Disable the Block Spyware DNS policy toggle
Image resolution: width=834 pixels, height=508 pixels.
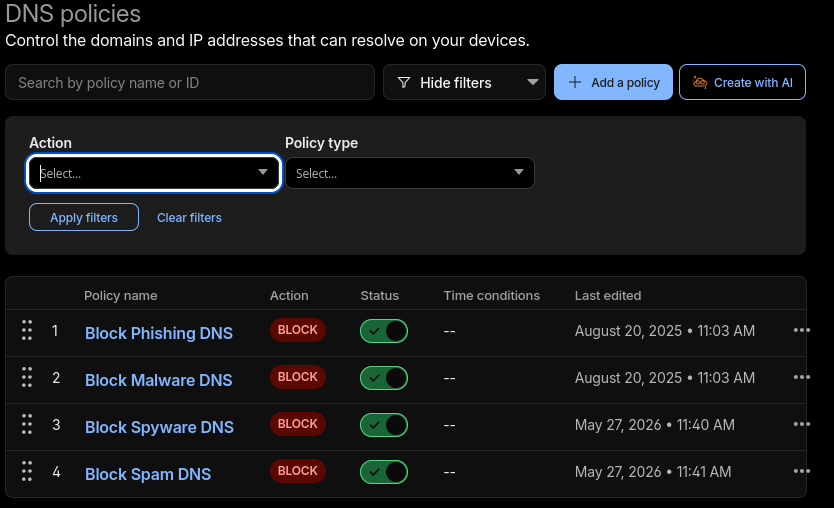tap(384, 425)
